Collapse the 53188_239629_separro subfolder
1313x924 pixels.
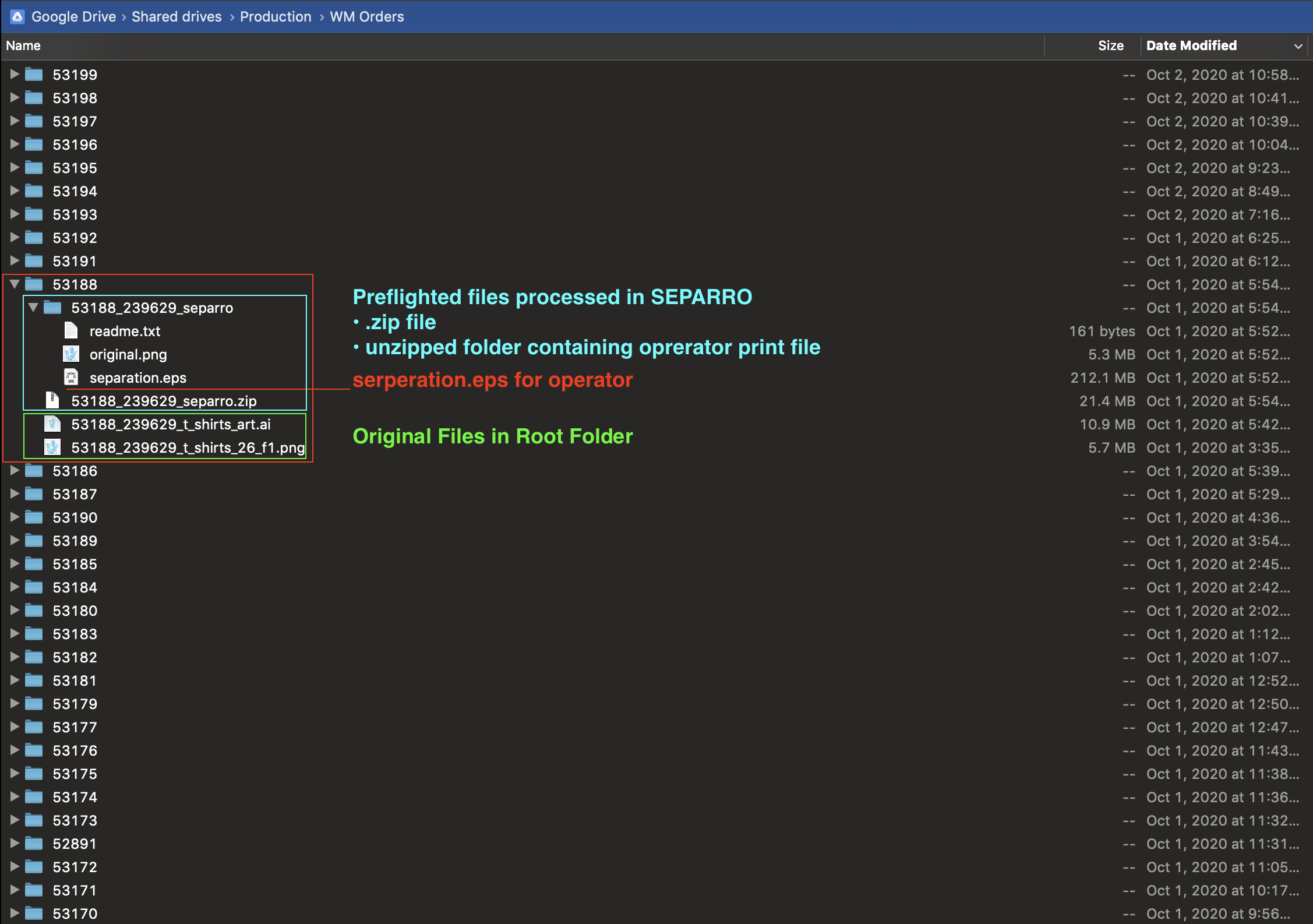tap(33, 308)
